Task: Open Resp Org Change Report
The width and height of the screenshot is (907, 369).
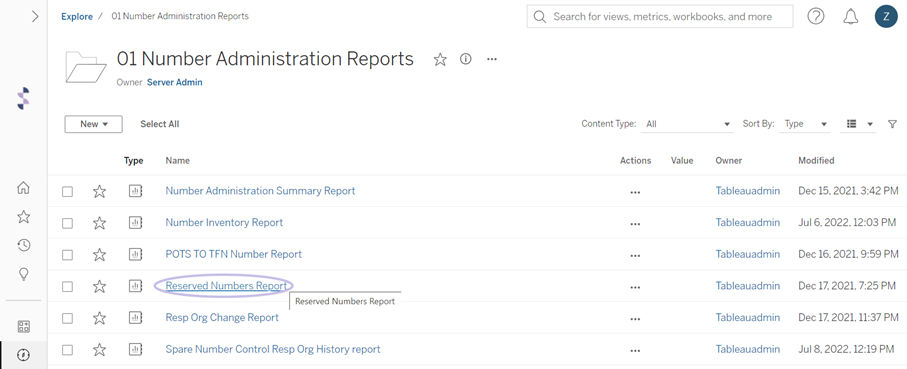Action: click(222, 318)
